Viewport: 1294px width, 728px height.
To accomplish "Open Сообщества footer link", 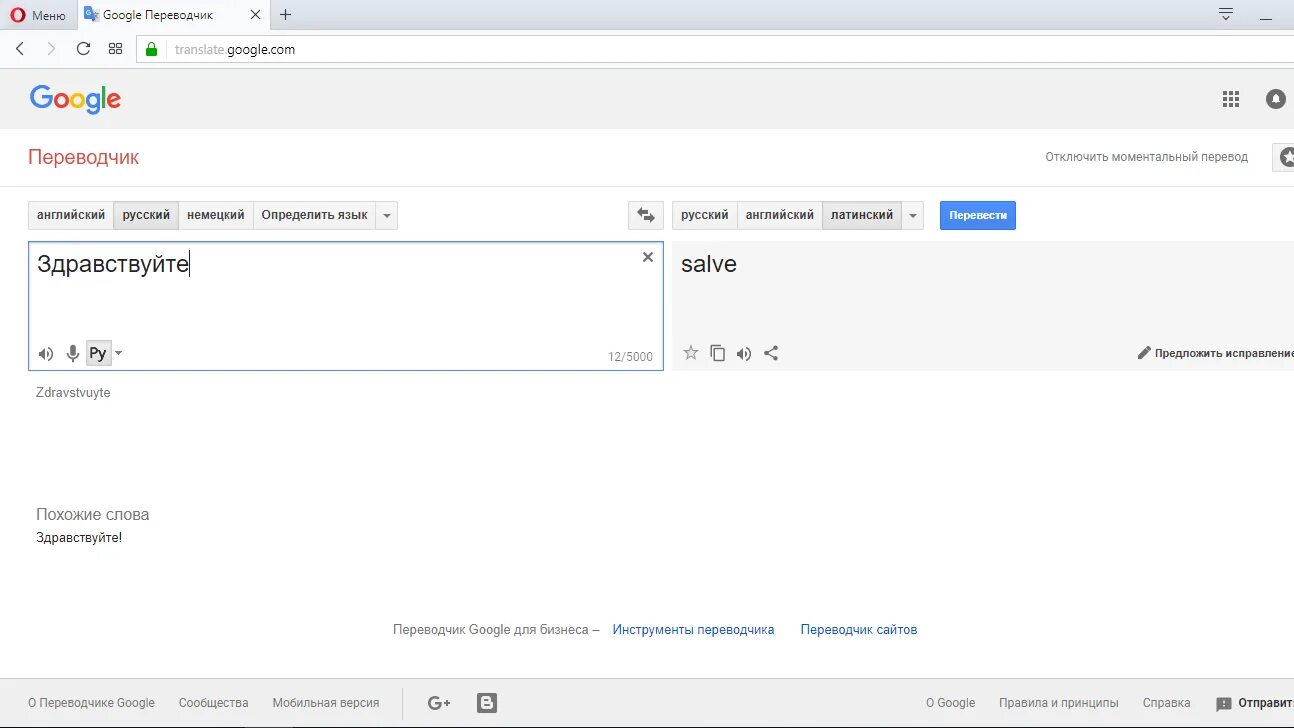I will coord(213,703).
